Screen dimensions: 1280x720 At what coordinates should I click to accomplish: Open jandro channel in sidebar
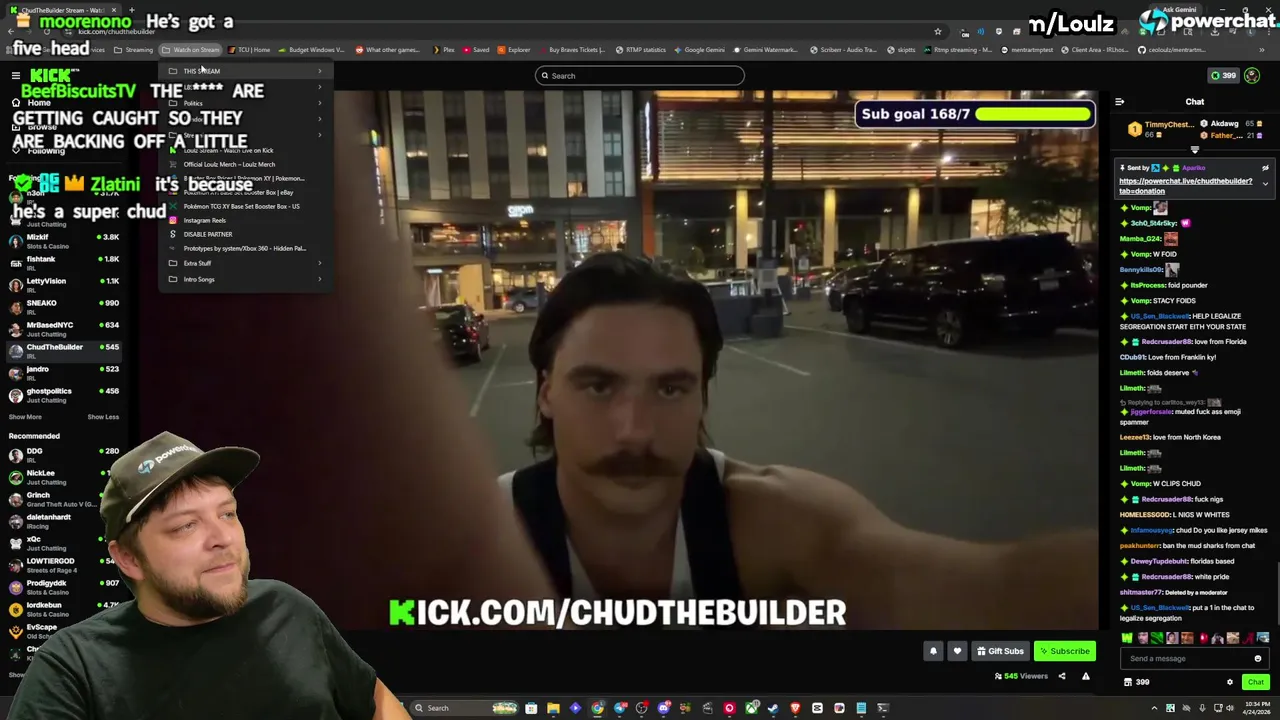coord(64,373)
